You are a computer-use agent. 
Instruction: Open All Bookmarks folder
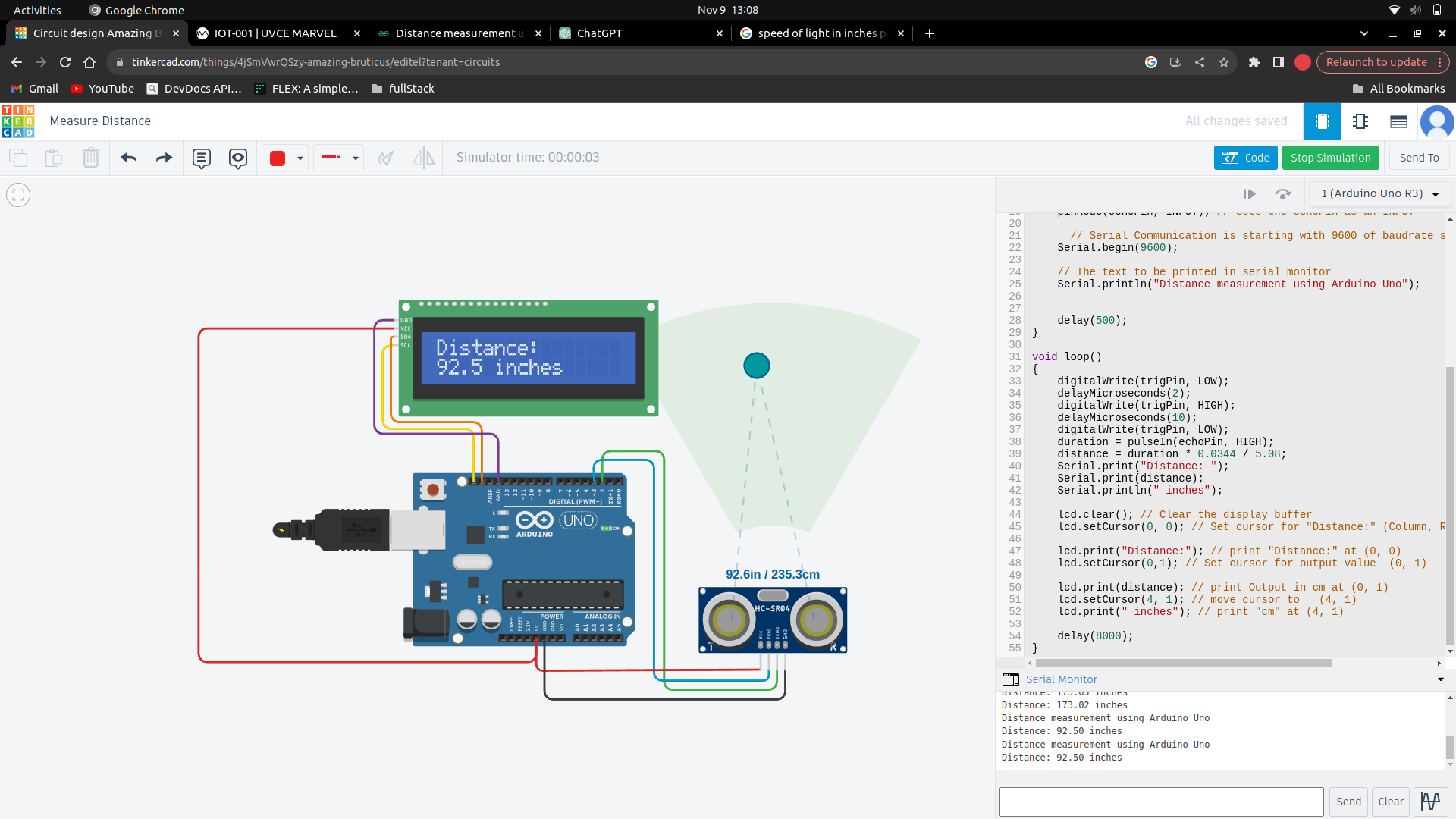coord(1398,89)
